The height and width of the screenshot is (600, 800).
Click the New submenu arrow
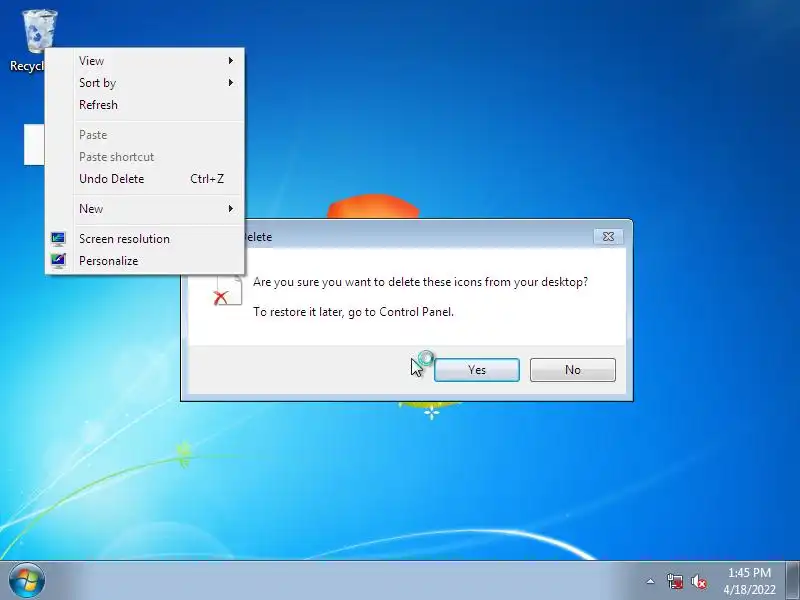click(231, 209)
